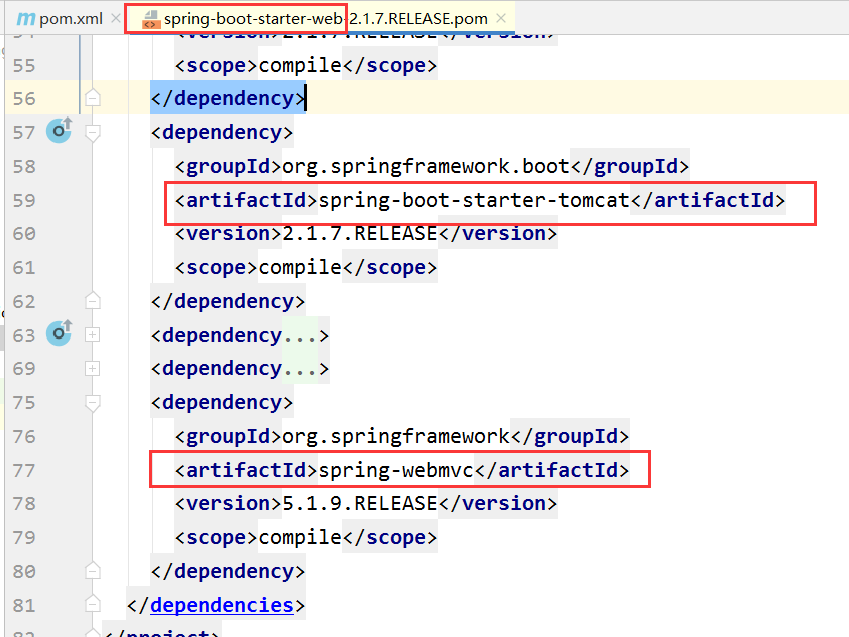This screenshot has height=637, width=849.
Task: Click the 5.1.9.RELEASE version on line 78
Action: pyautogui.click(x=360, y=503)
